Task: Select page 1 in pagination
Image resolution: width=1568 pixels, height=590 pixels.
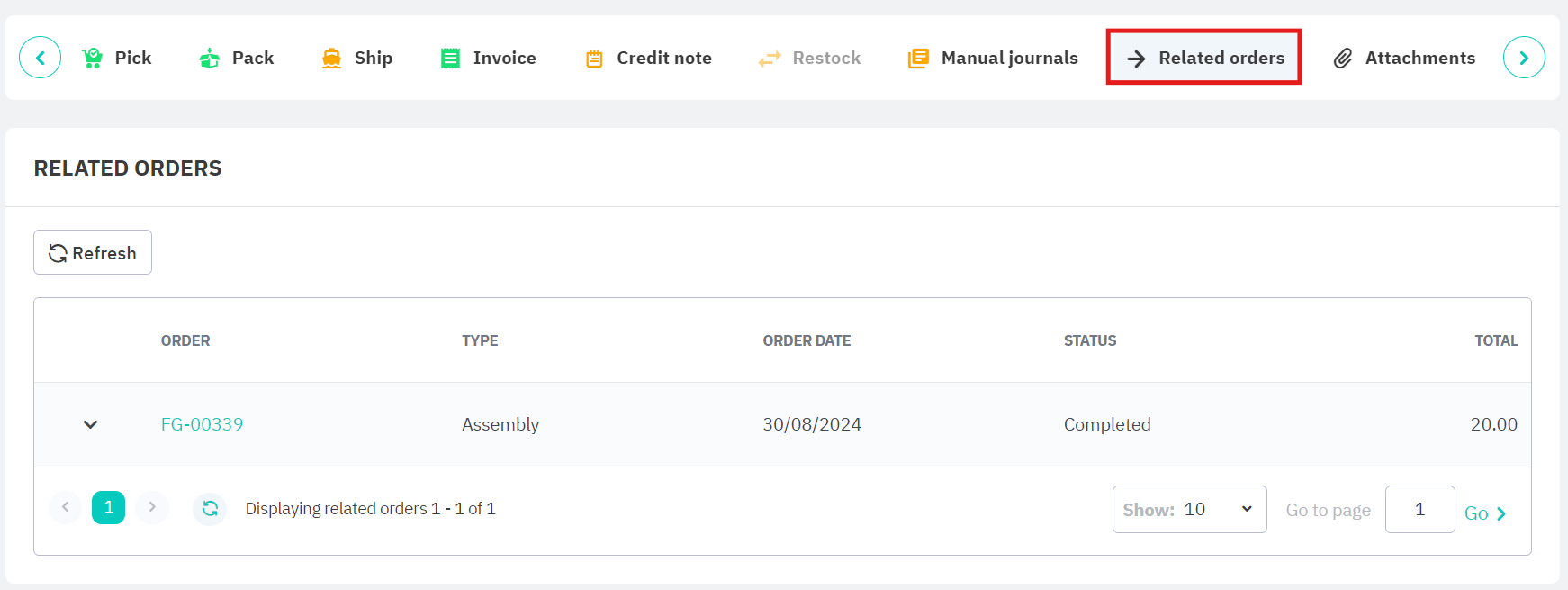Action: click(x=108, y=508)
